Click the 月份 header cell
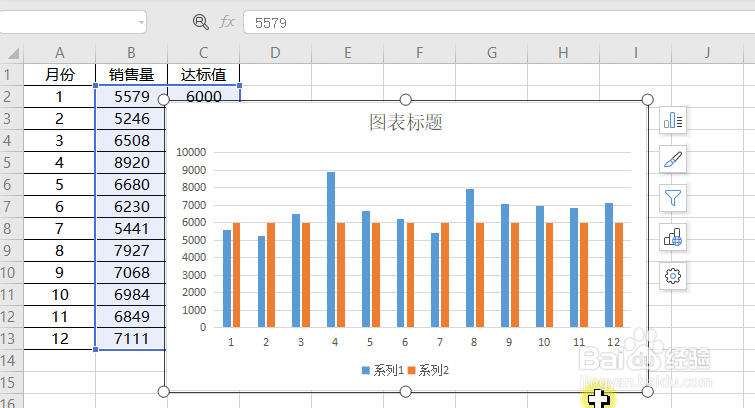 pos(60,75)
